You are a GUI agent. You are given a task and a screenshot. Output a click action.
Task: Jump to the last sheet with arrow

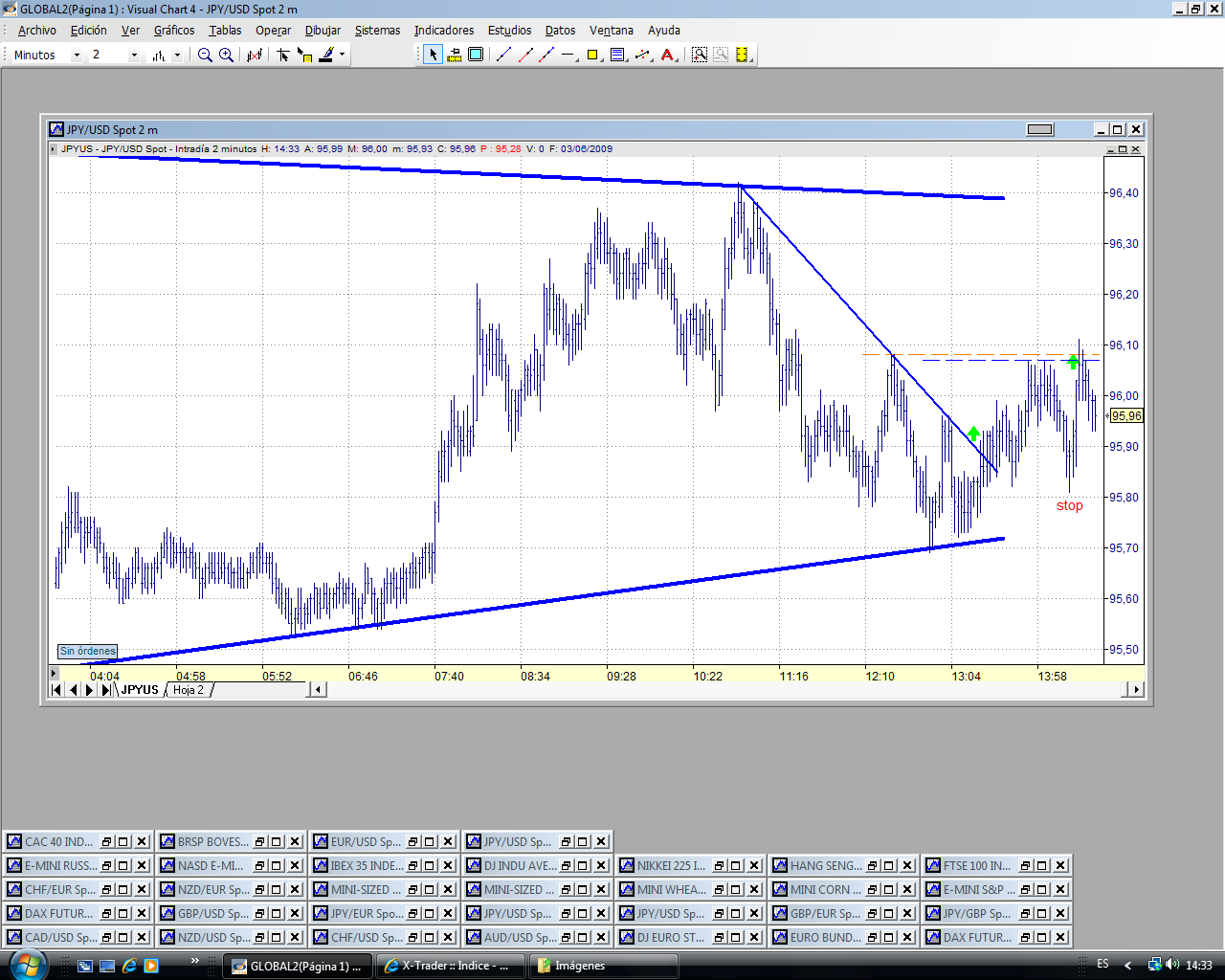pyautogui.click(x=106, y=690)
